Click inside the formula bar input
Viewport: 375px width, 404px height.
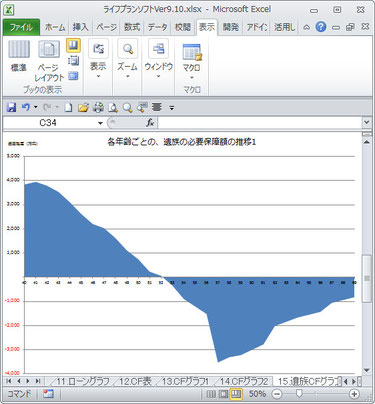(260, 123)
